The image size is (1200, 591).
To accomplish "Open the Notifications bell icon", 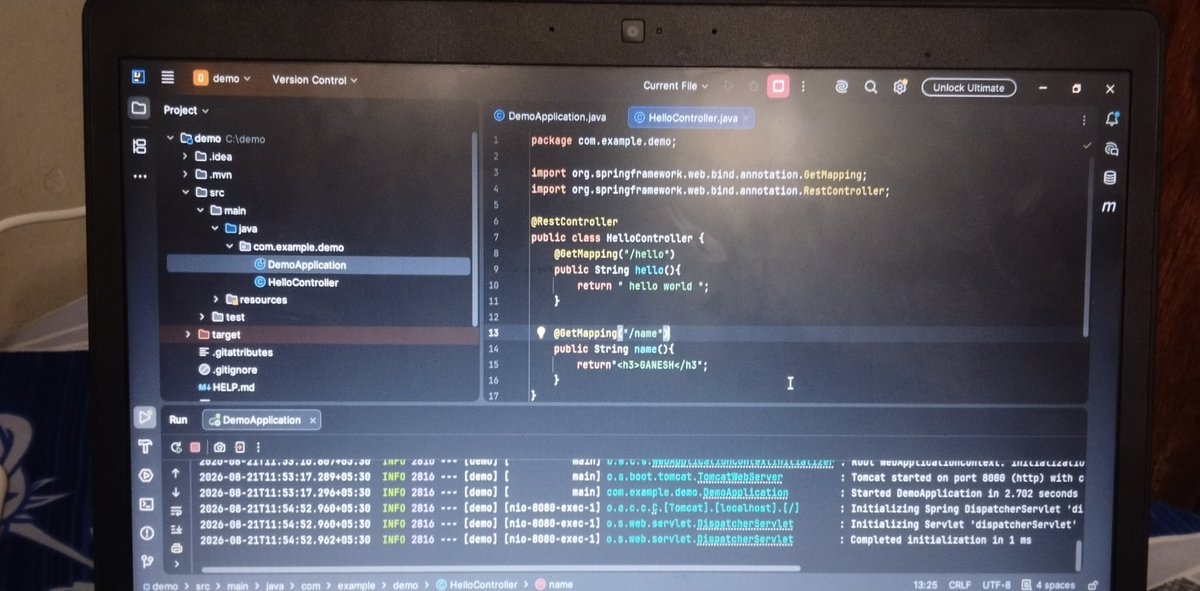I will tap(1111, 119).
